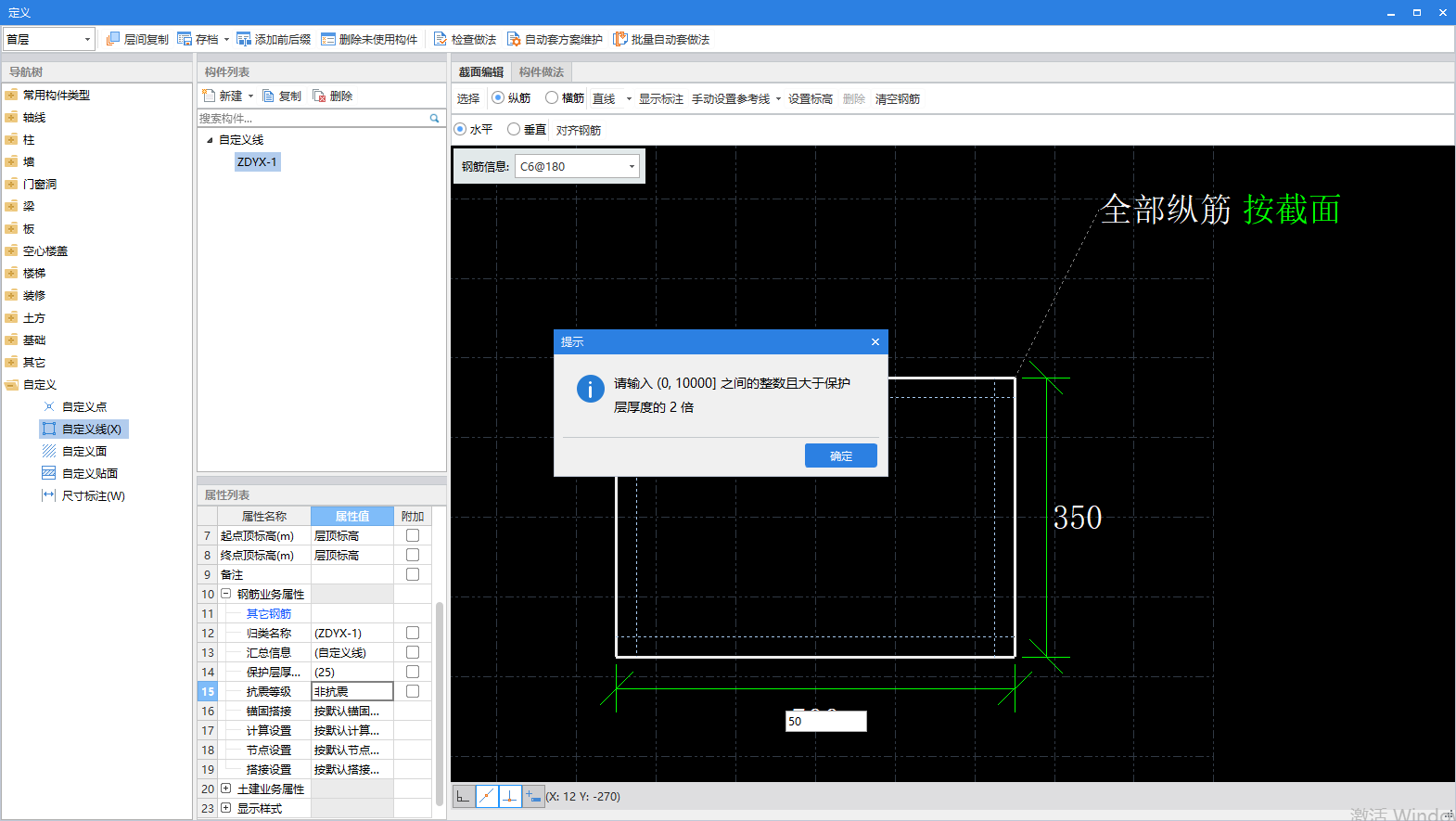
Task: Open the 手动设置参考线 dropdown arrow
Action: tap(778, 98)
